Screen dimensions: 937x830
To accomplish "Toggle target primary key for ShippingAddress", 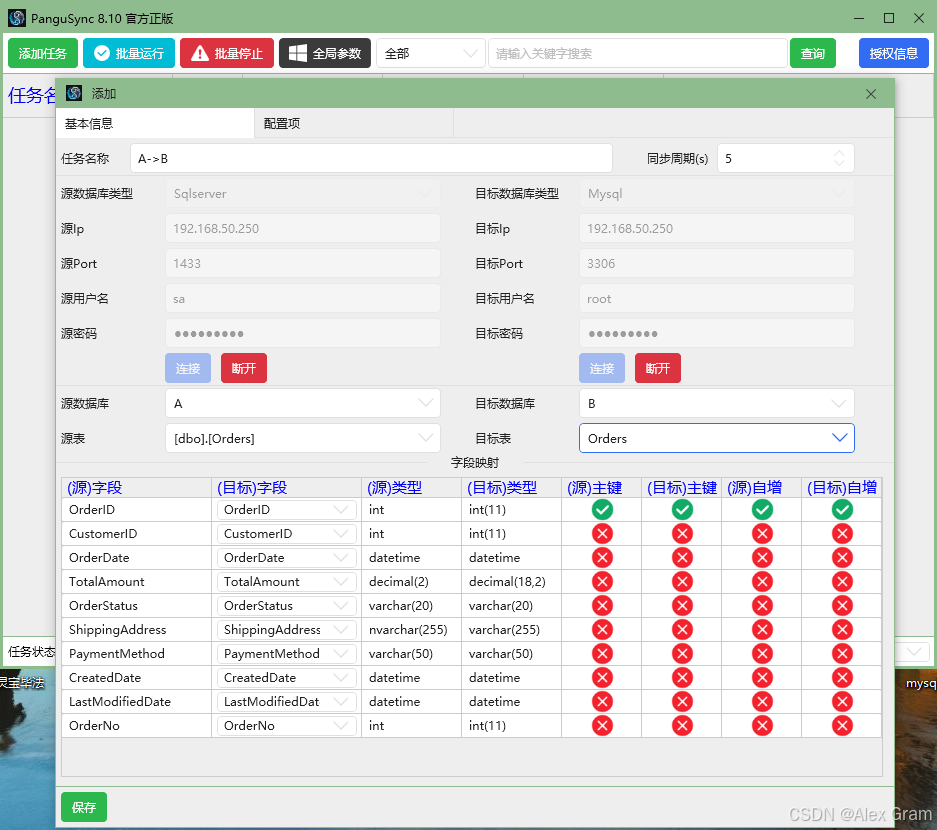I will 682,629.
